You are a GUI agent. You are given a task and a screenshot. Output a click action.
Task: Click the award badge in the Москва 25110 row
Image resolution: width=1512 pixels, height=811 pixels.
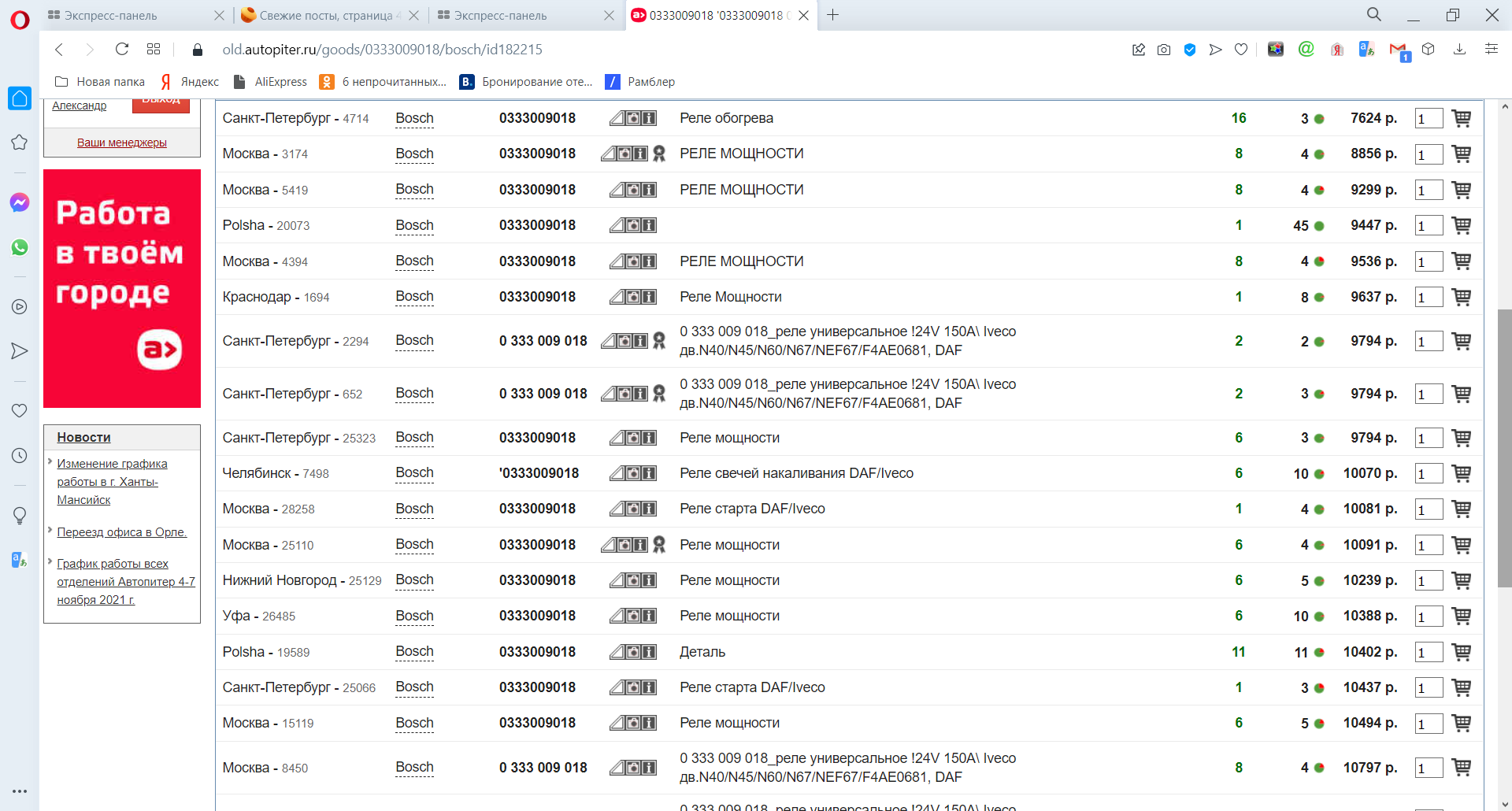tap(659, 545)
